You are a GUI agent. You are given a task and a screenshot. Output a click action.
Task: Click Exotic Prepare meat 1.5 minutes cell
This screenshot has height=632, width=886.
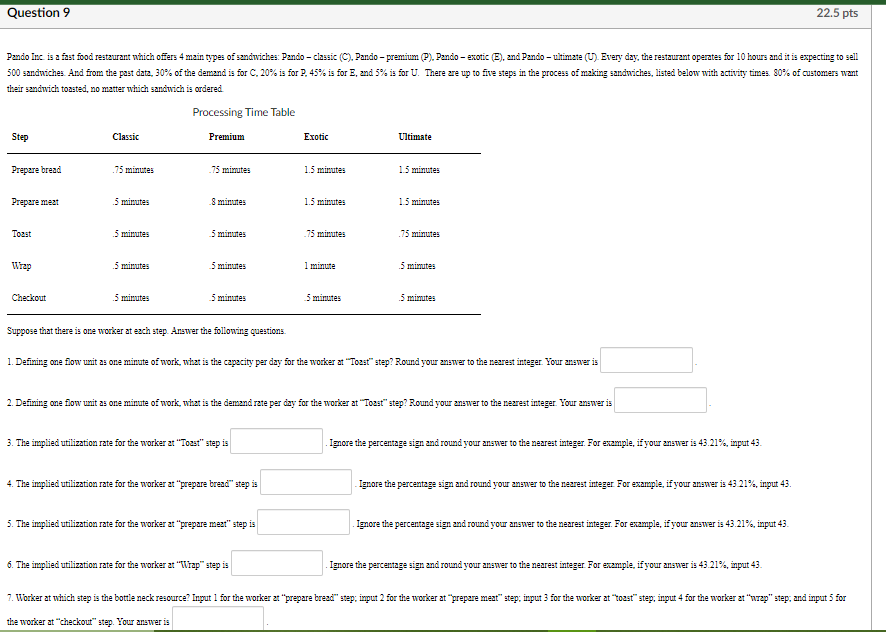pyautogui.click(x=324, y=202)
